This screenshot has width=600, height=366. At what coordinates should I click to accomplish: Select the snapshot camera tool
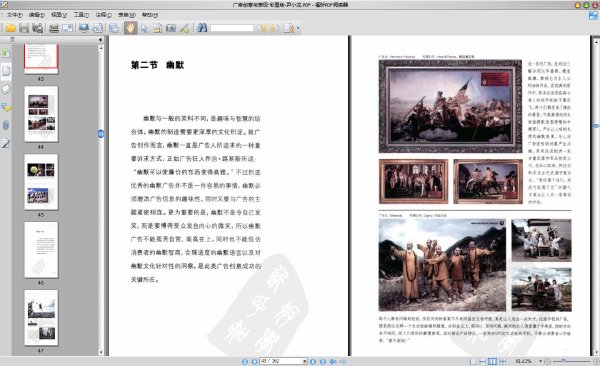(x=171, y=28)
